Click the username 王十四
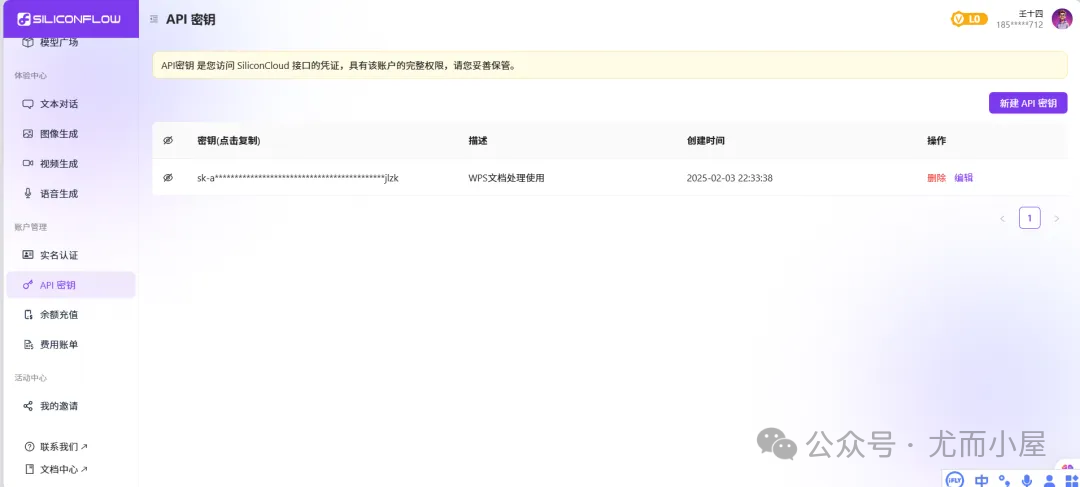The width and height of the screenshot is (1080, 487). click(x=1031, y=14)
